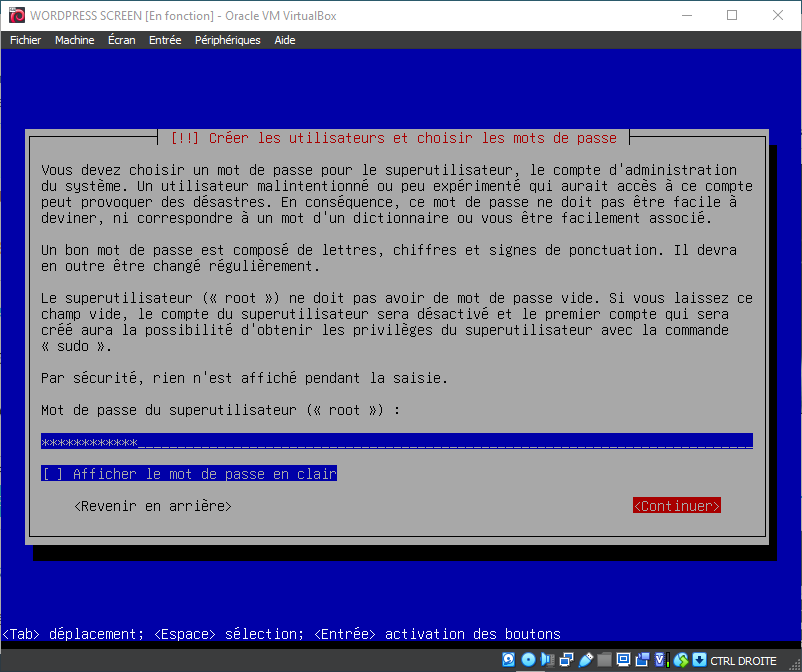Click the audio status icon
This screenshot has height=672, width=802.
(547, 660)
